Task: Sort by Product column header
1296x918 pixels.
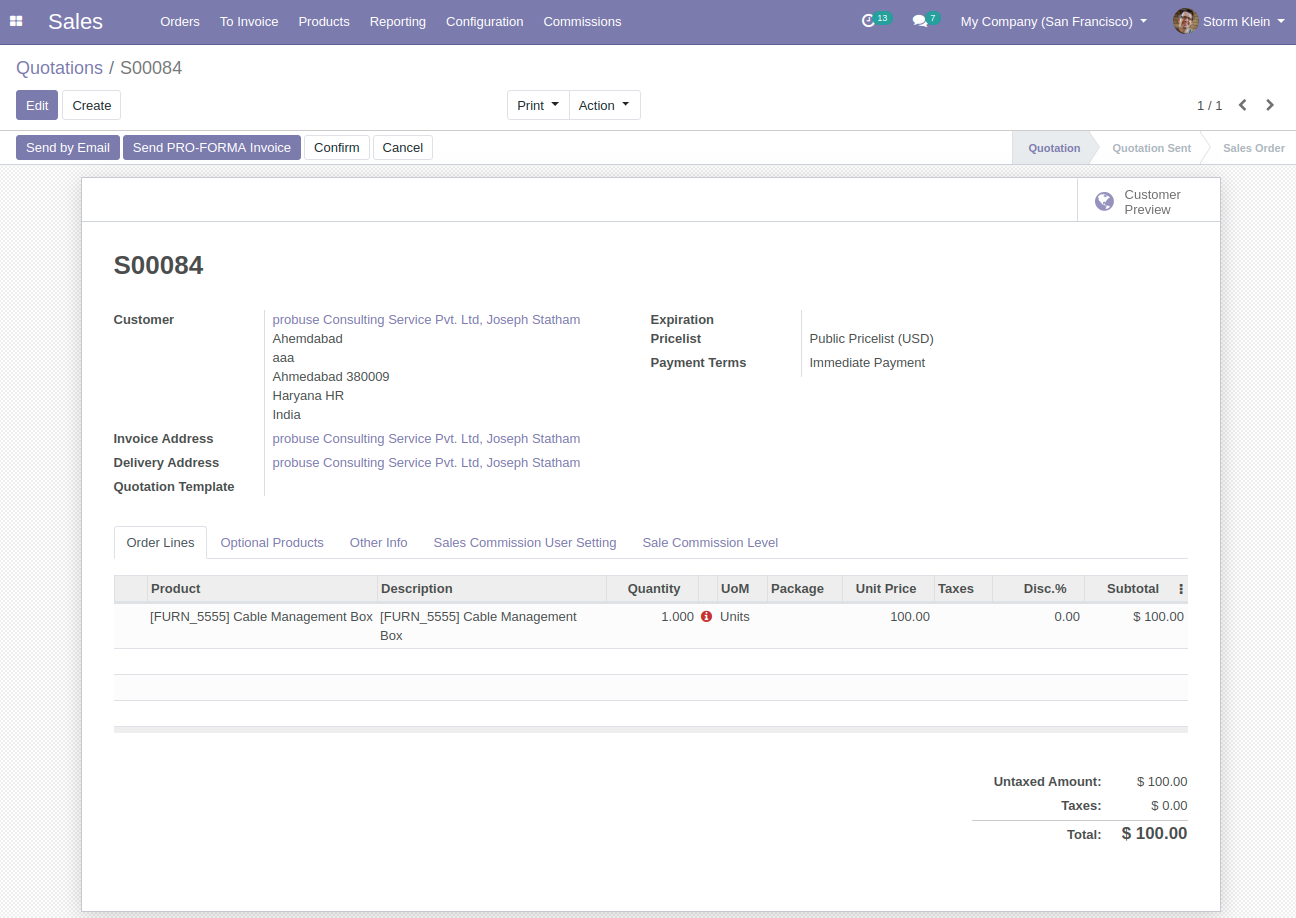Action: pyautogui.click(x=262, y=589)
